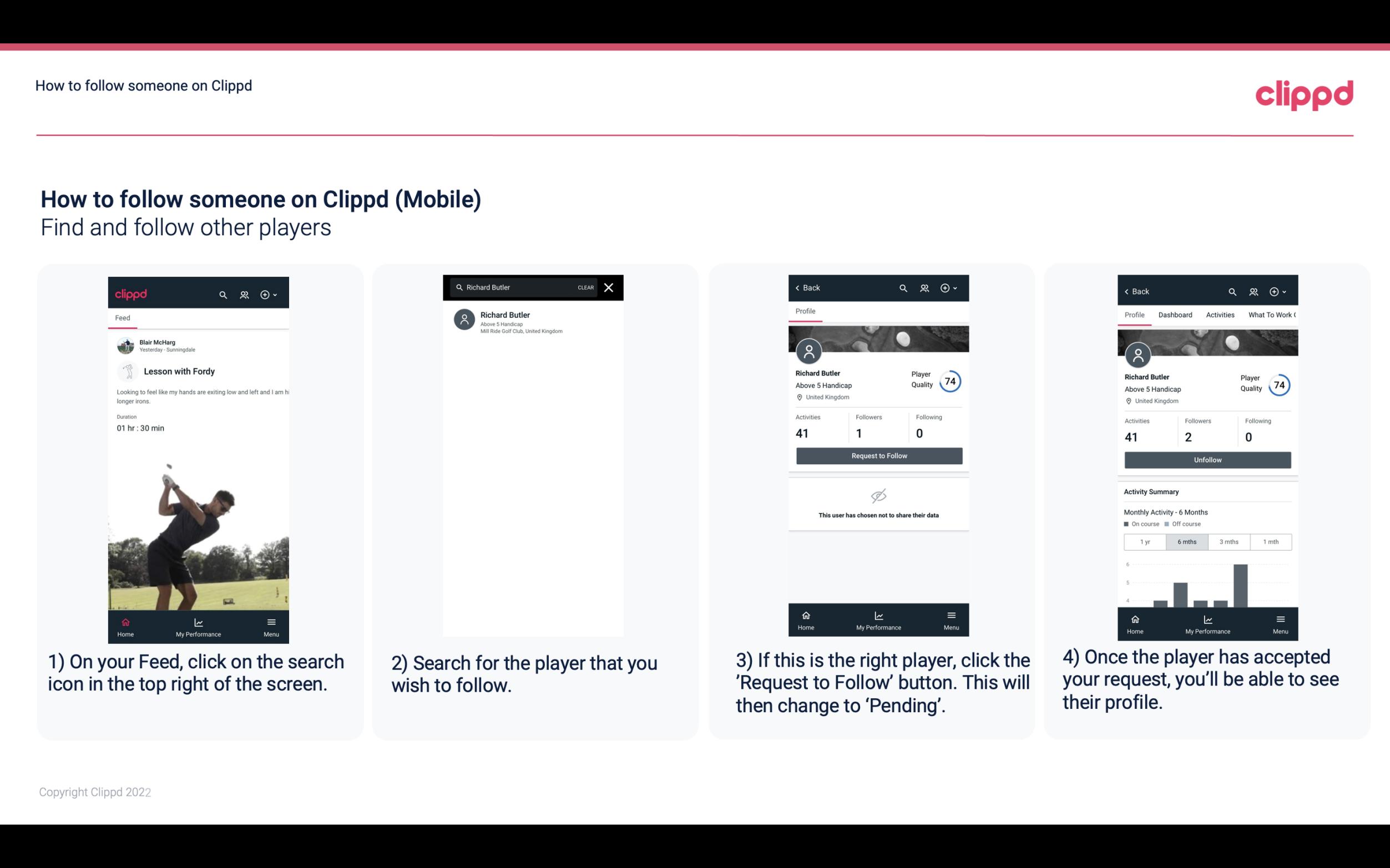
Task: Select the Dashboard tab on profile screen
Action: (1176, 315)
